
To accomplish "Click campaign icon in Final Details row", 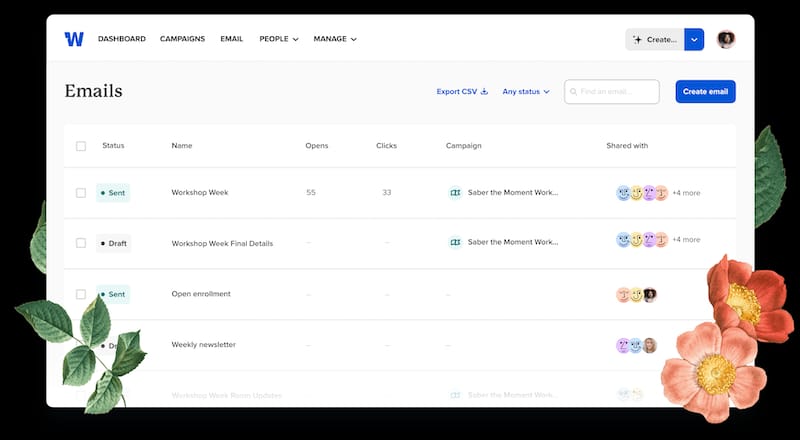I will (x=455, y=242).
